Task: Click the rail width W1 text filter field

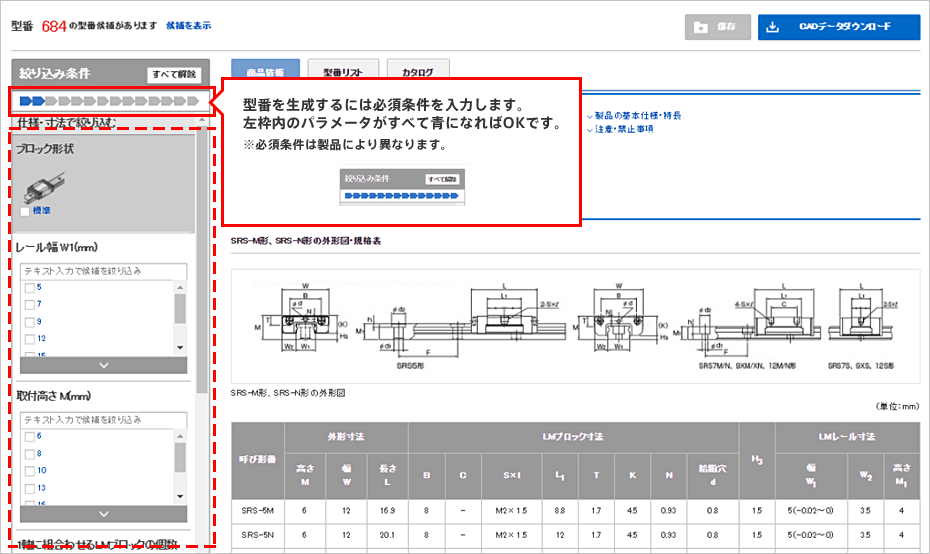Action: (x=104, y=271)
